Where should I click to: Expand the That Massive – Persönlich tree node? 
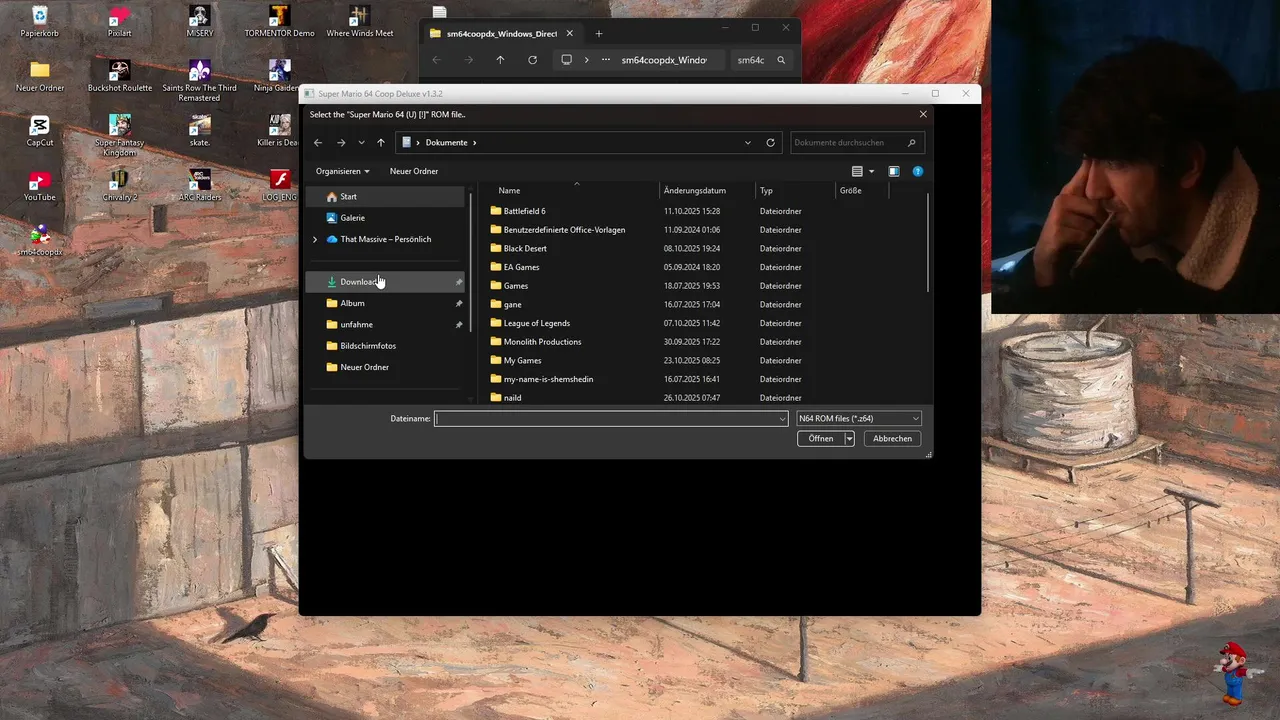[315, 240]
